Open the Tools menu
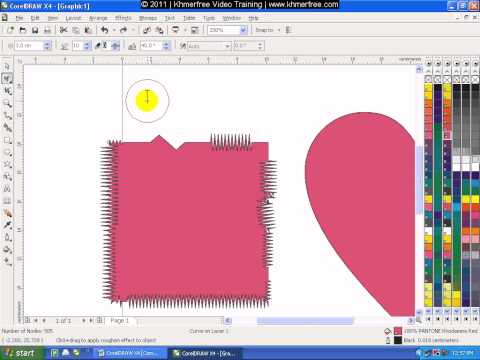Viewport: 480px width, 360px height. click(x=209, y=18)
